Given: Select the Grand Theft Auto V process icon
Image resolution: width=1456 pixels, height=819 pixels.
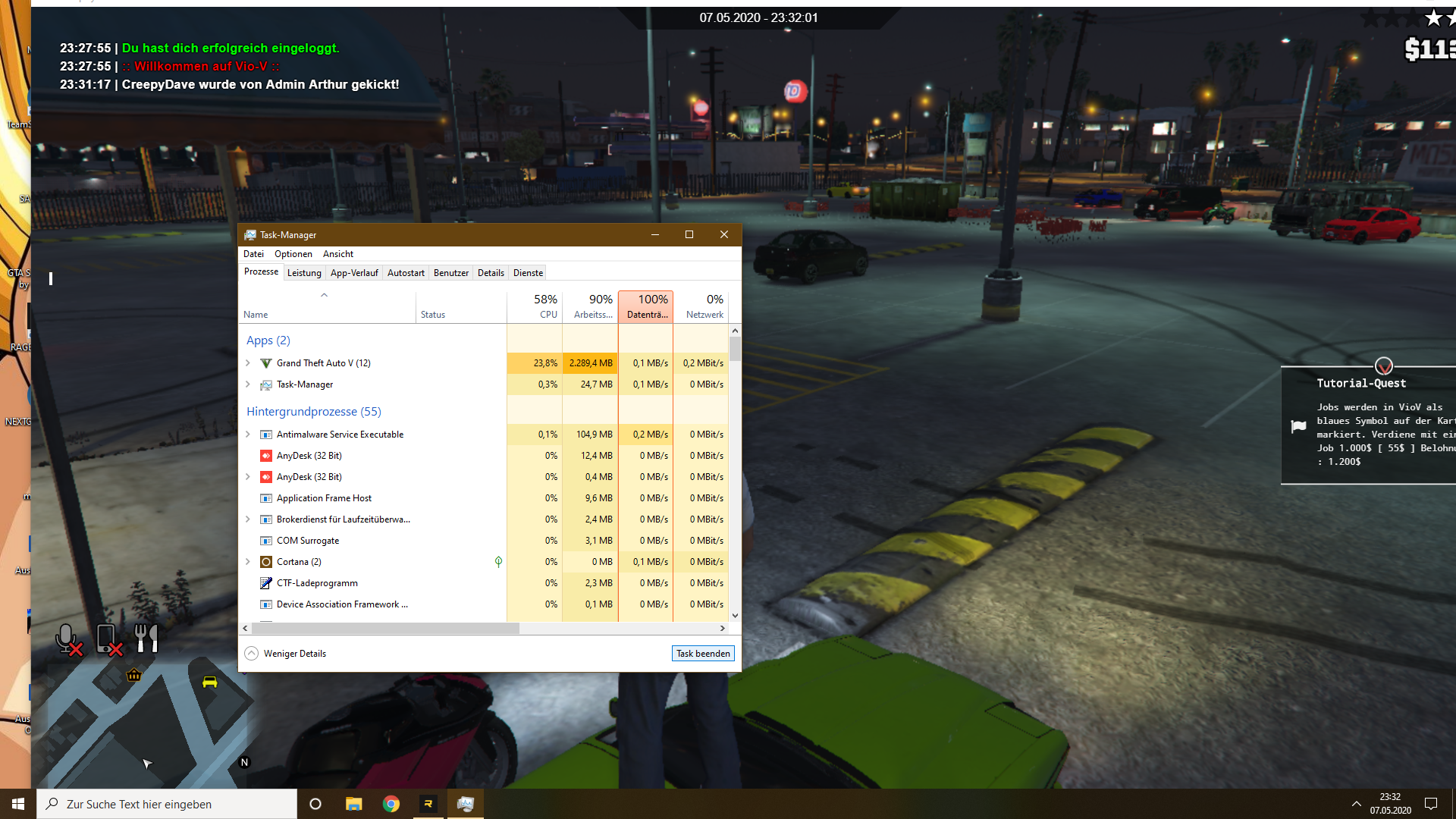Looking at the screenshot, I should point(265,363).
